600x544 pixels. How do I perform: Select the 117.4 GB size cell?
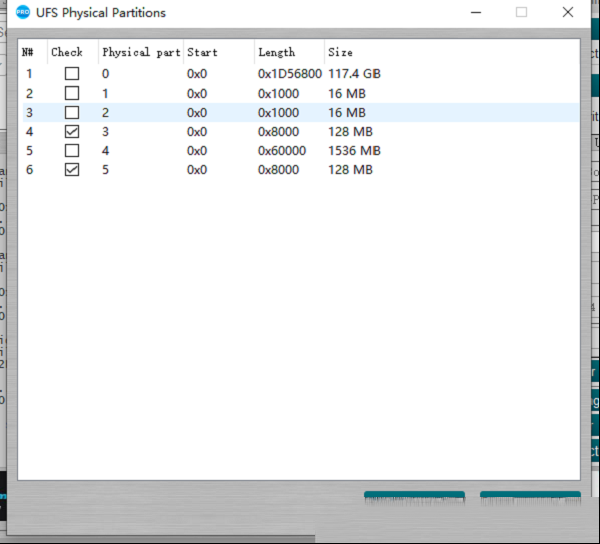click(x=354, y=73)
